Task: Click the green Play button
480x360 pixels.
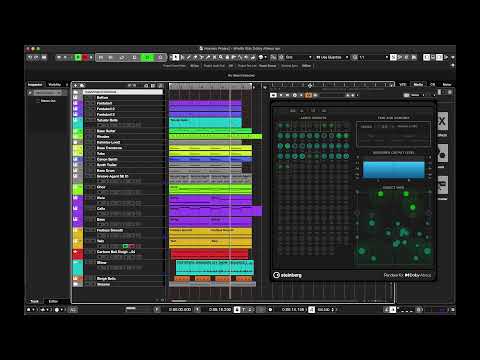Action: click(147, 57)
